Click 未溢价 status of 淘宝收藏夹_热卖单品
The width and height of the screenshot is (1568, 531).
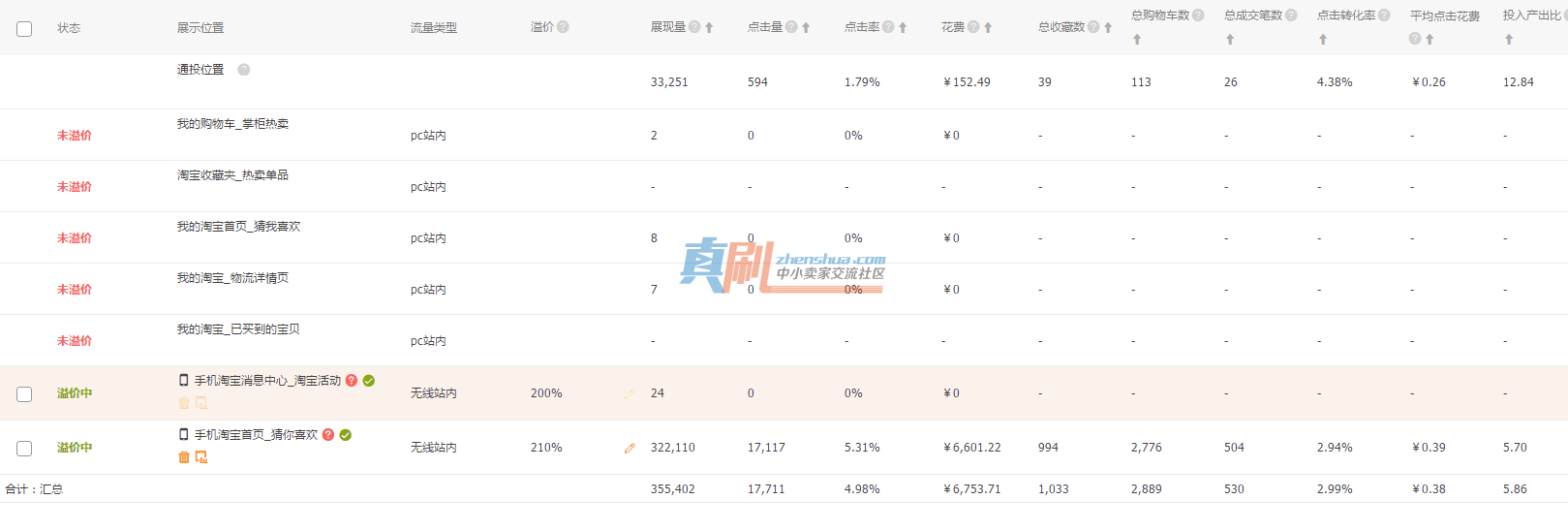(x=75, y=187)
